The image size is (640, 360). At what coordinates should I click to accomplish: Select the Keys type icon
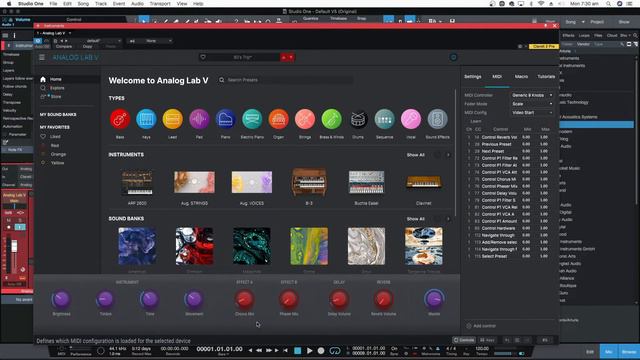[x=146, y=119]
